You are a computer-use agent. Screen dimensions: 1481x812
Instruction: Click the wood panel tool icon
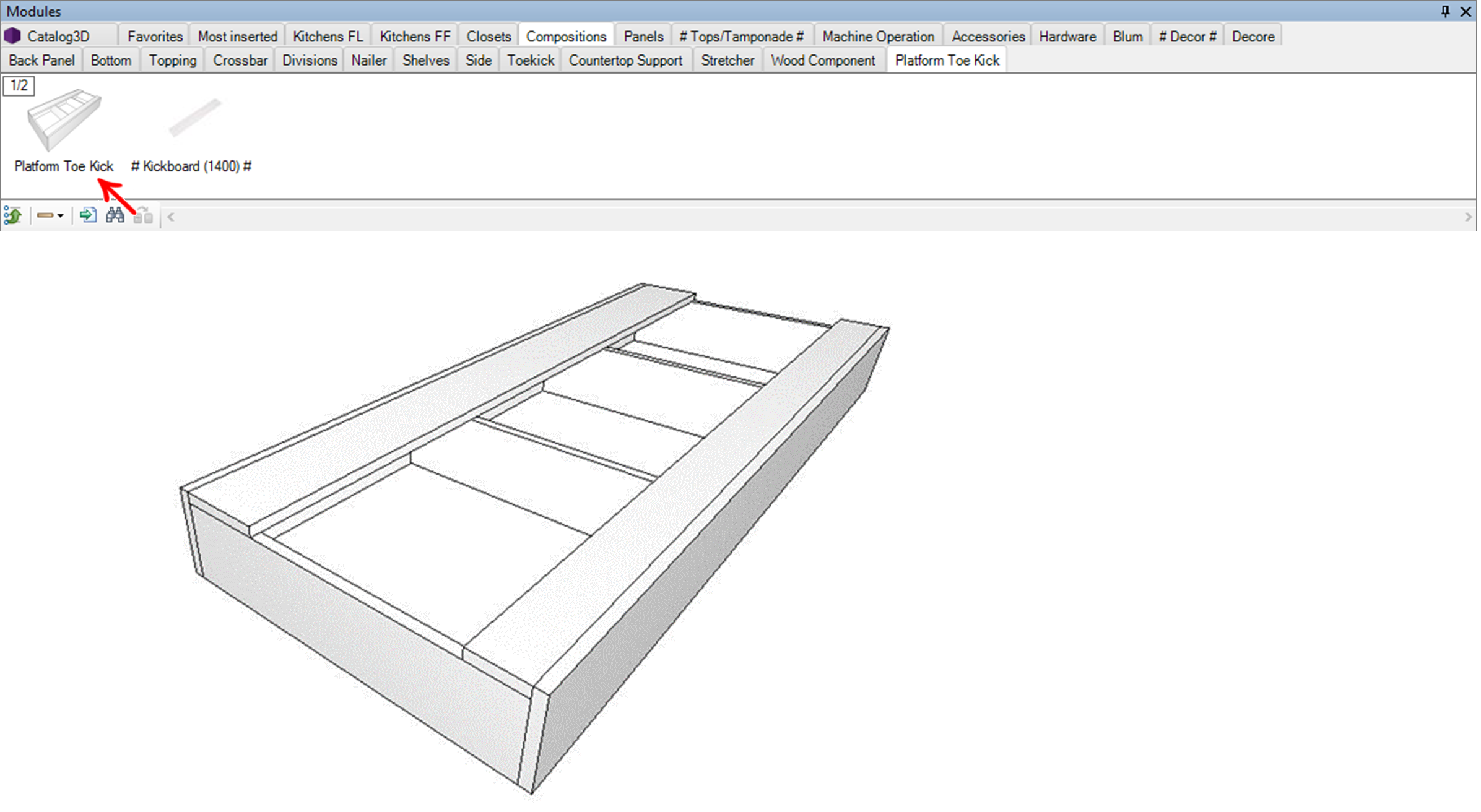tap(45, 216)
